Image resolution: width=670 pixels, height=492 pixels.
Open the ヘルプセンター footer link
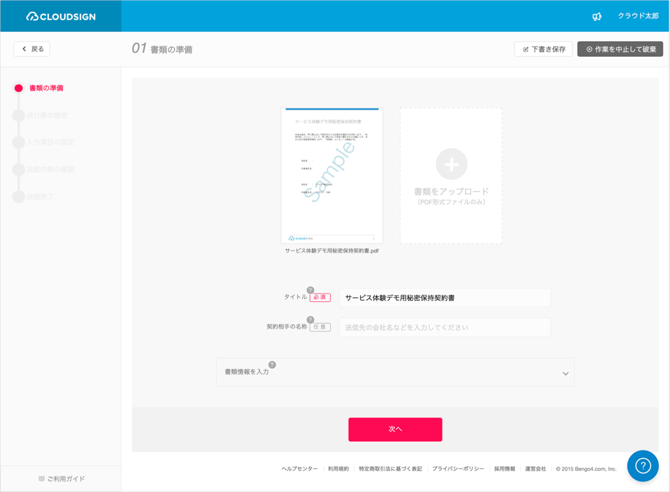pos(299,468)
